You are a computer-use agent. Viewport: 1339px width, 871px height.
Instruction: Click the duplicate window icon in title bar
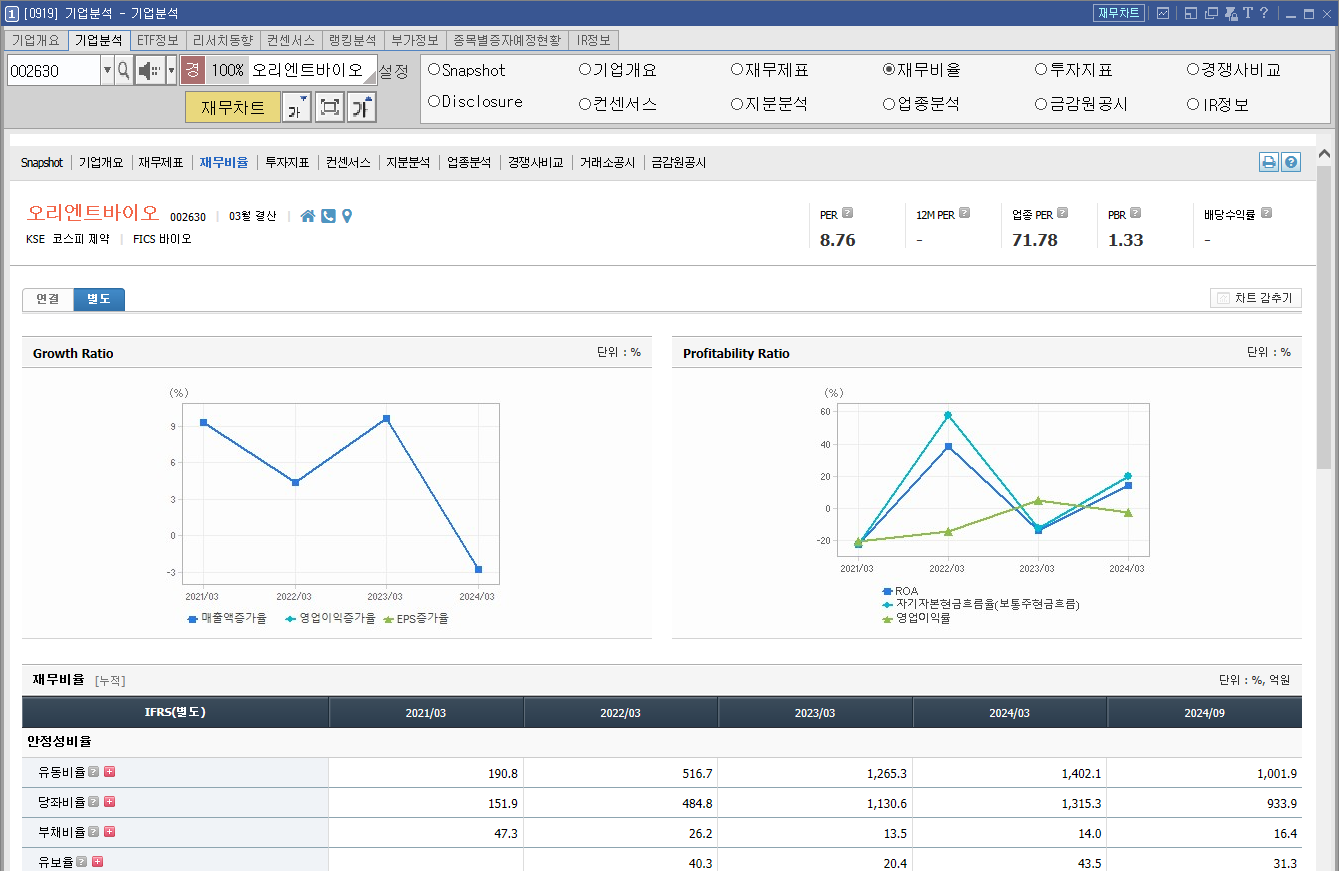pyautogui.click(x=1211, y=13)
